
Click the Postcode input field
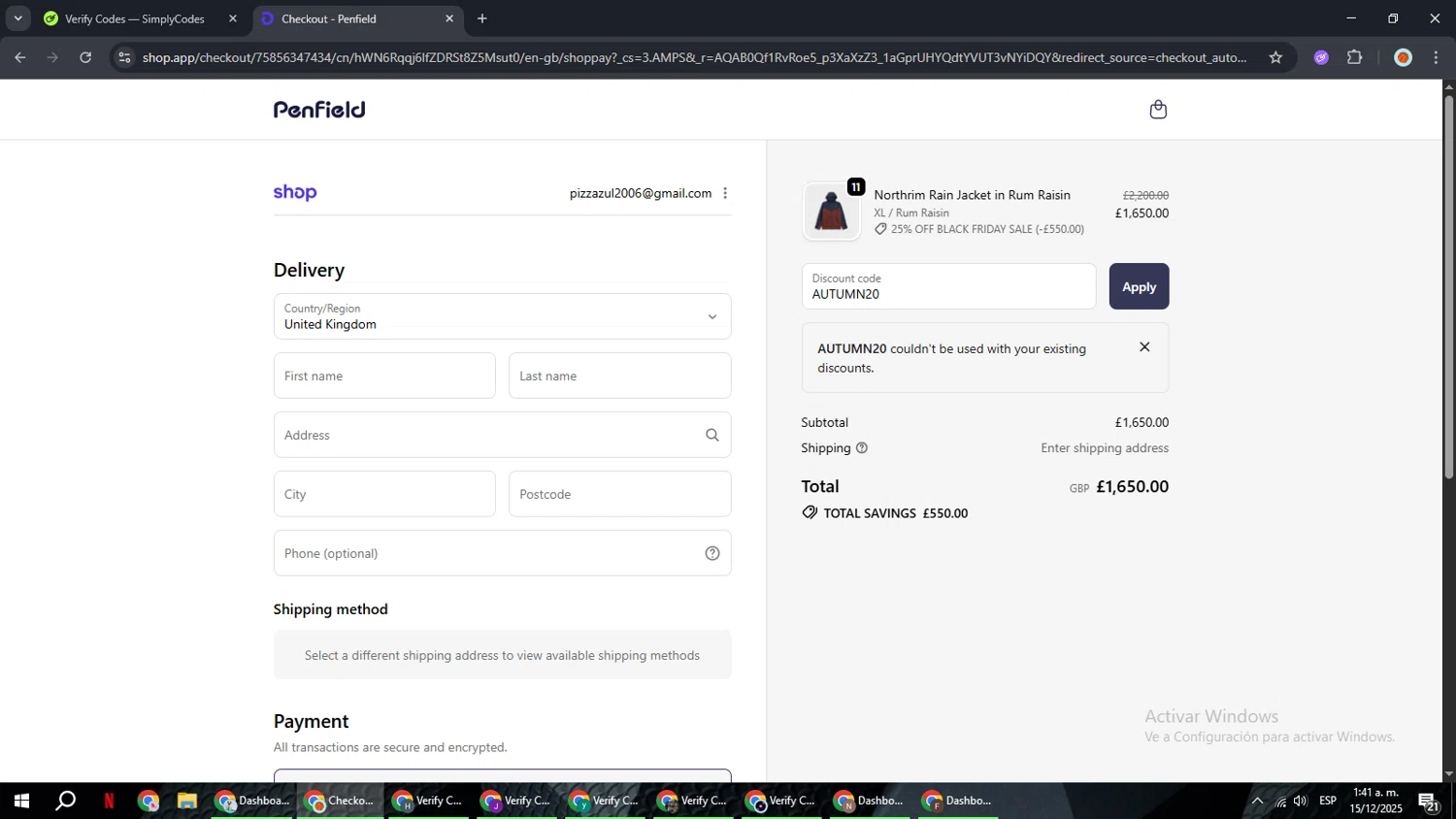click(x=619, y=494)
